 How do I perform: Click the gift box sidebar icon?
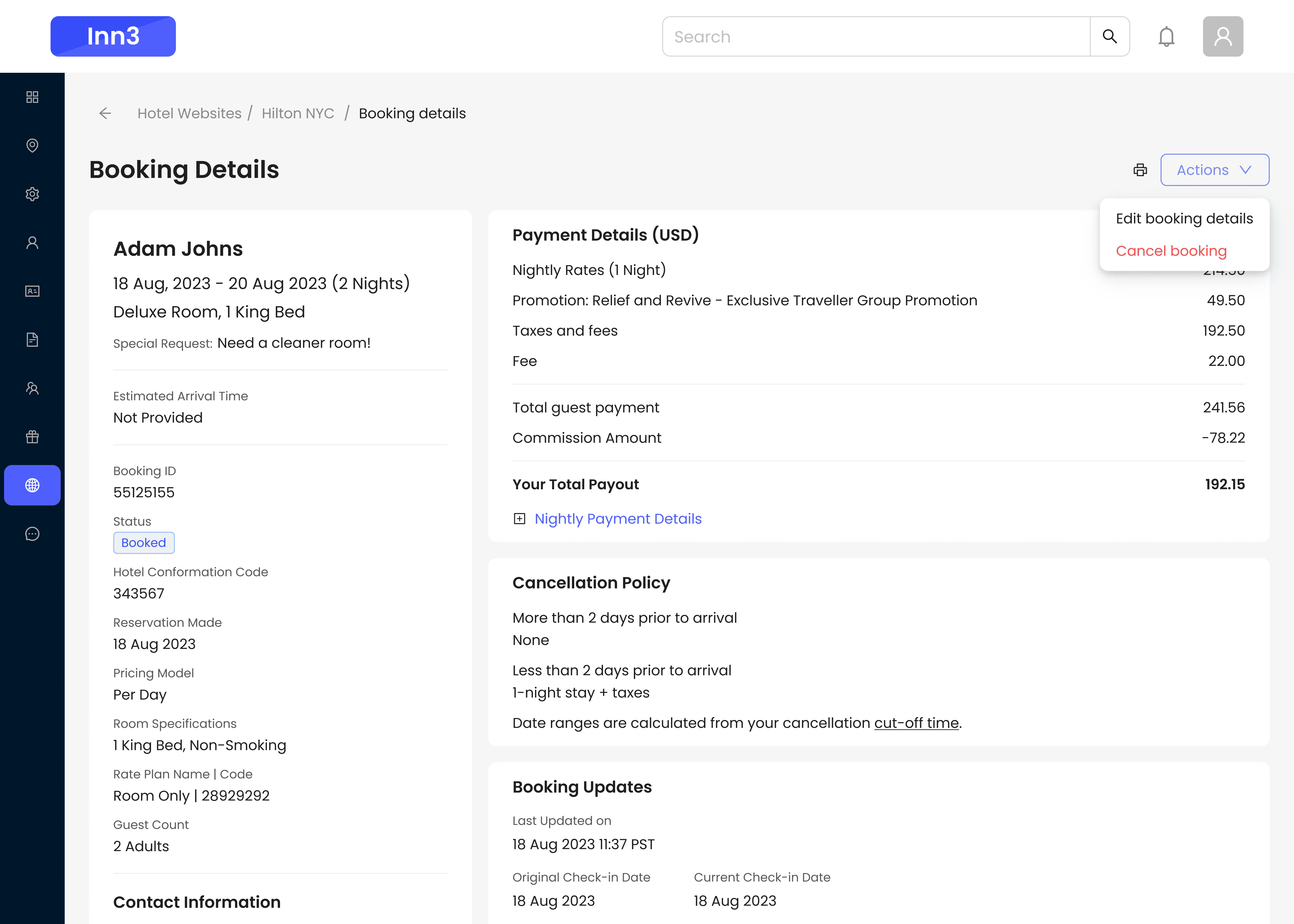point(32,437)
